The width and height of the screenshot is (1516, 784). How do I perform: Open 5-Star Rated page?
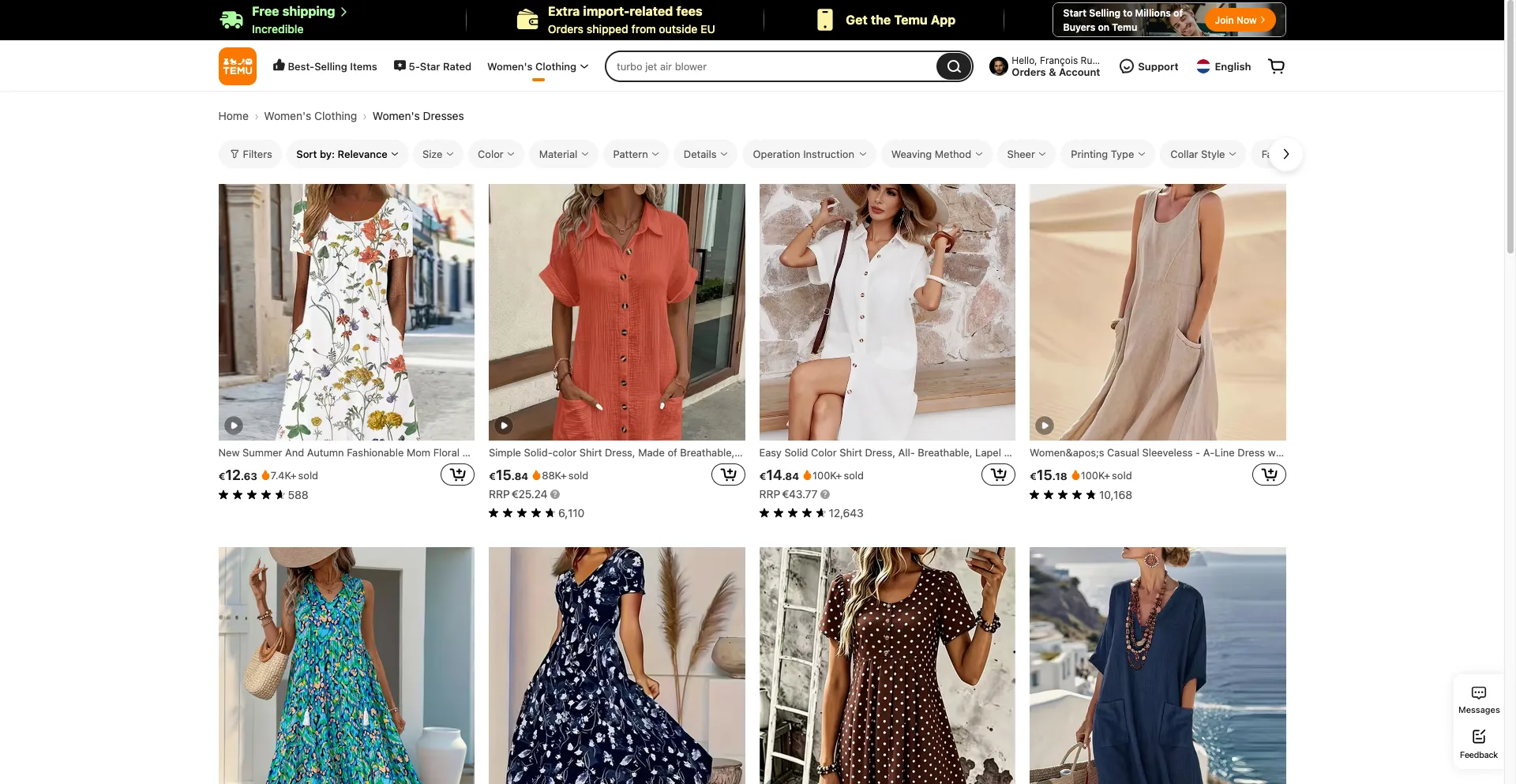click(433, 66)
